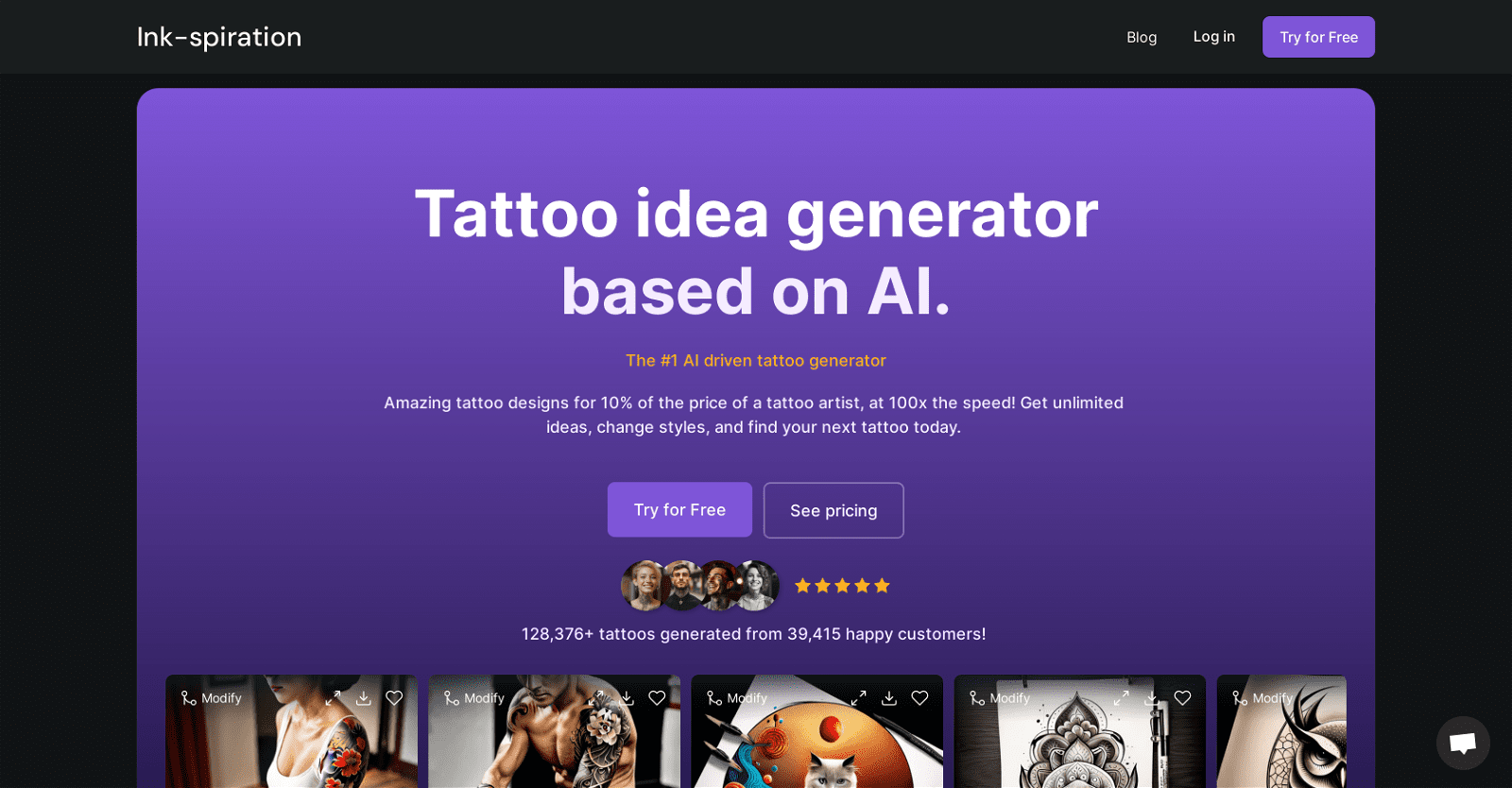This screenshot has height=788, width=1512.
Task: Click Try for Free in header
Action: tap(1318, 37)
